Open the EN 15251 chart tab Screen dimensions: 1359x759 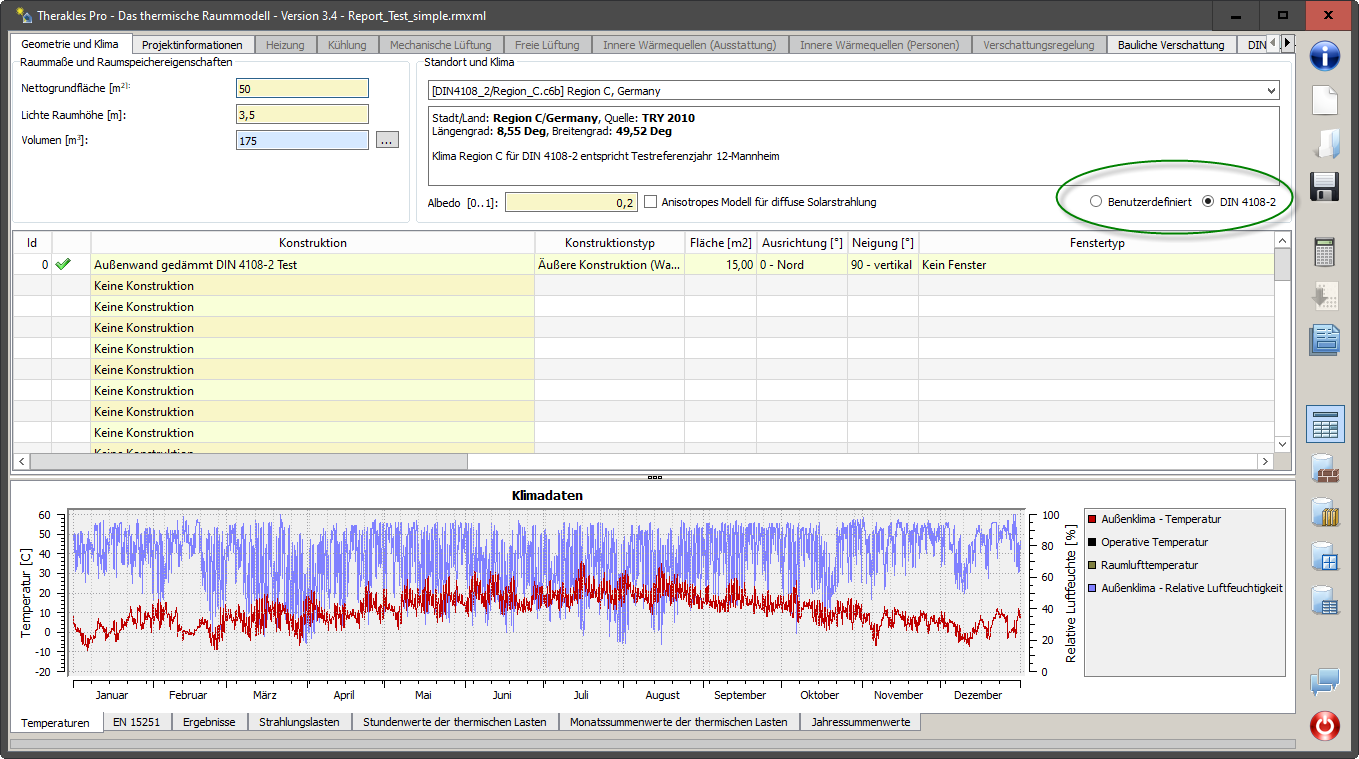point(137,722)
